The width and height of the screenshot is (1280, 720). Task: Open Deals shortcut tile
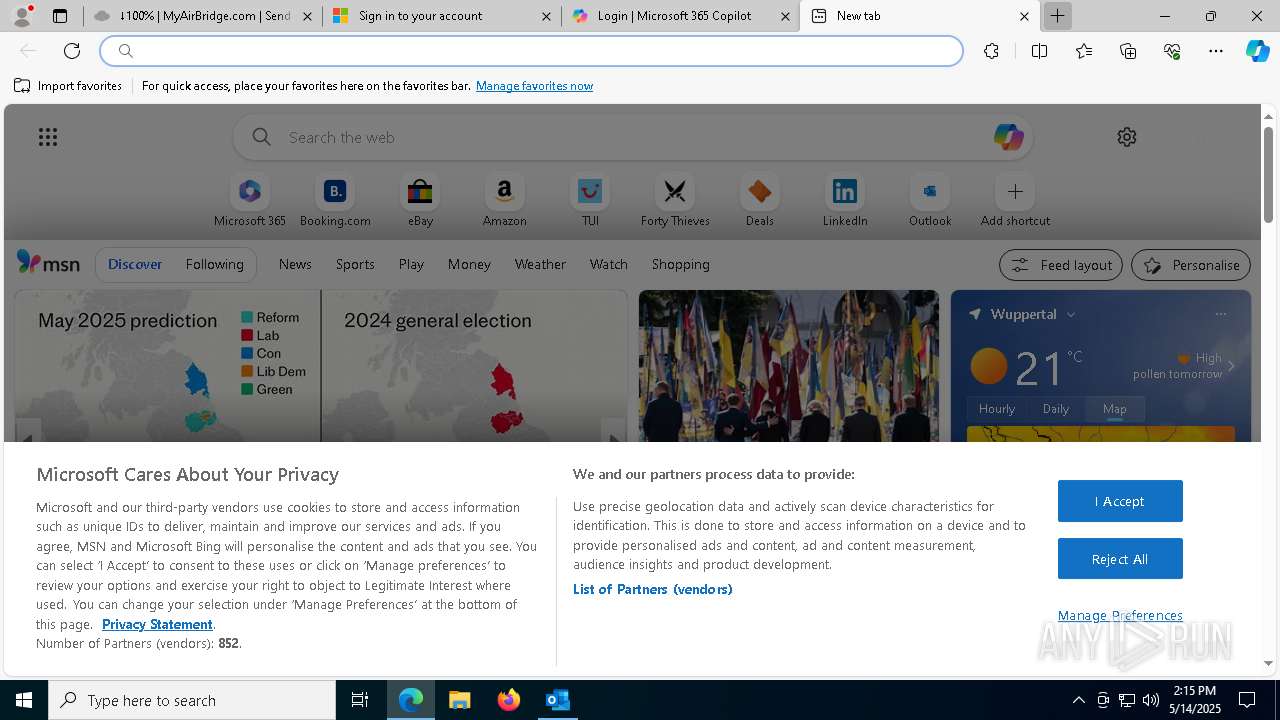760,201
